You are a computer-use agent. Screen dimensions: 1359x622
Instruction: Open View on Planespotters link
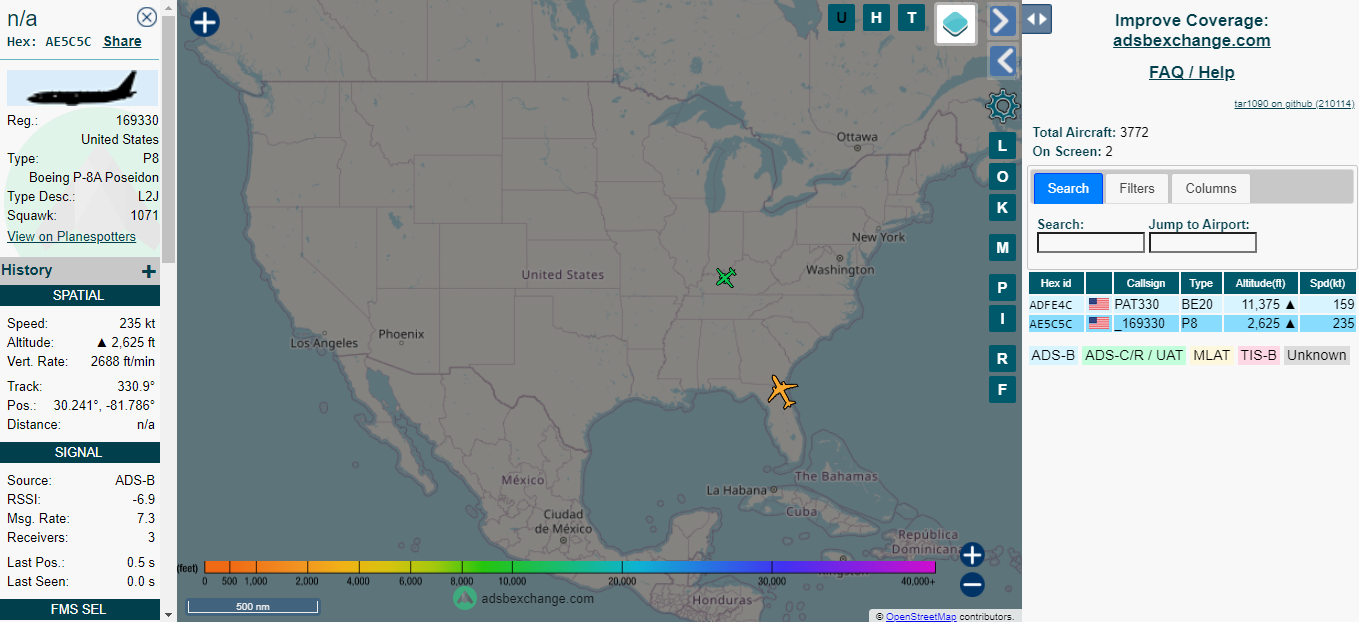pos(71,237)
